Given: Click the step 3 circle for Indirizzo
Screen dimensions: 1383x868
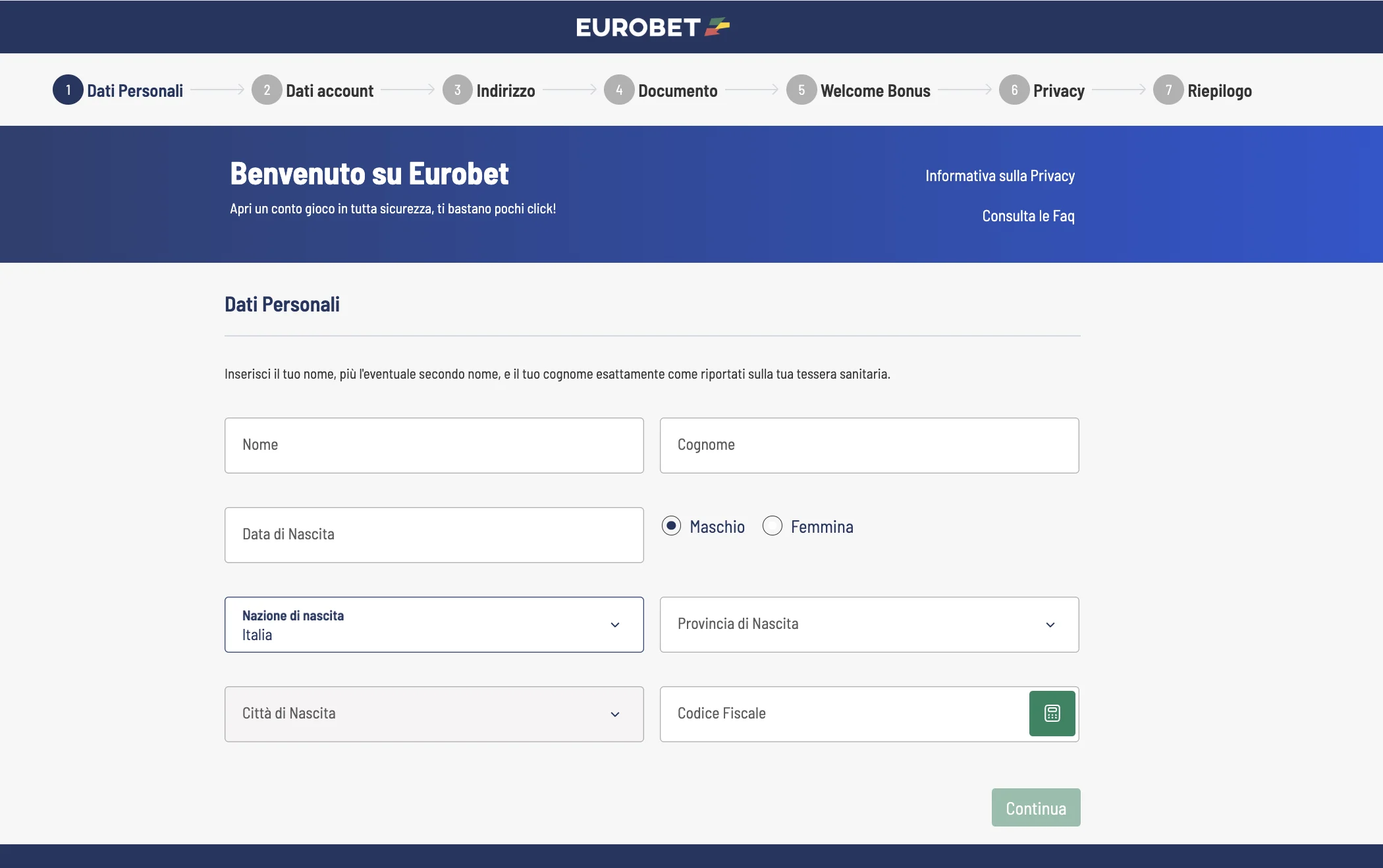Looking at the screenshot, I should point(458,90).
